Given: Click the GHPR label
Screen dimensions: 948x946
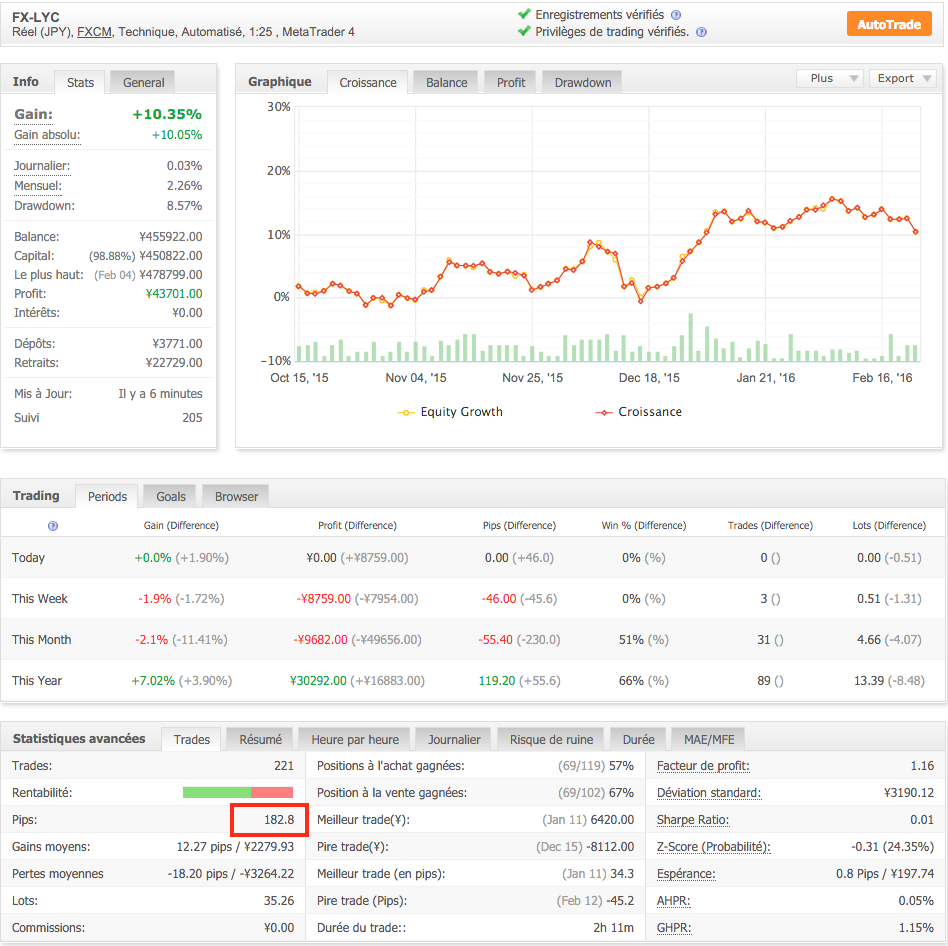Looking at the screenshot, I should (x=674, y=927).
